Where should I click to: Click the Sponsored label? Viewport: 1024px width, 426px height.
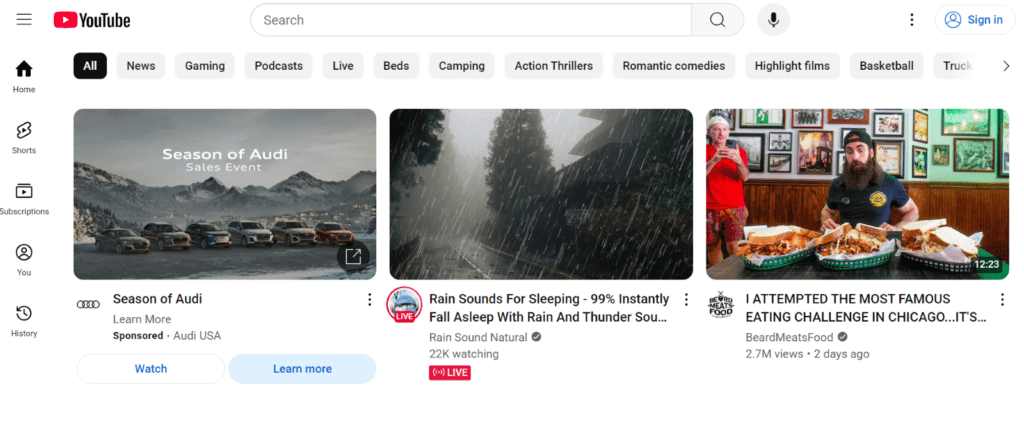tap(138, 335)
